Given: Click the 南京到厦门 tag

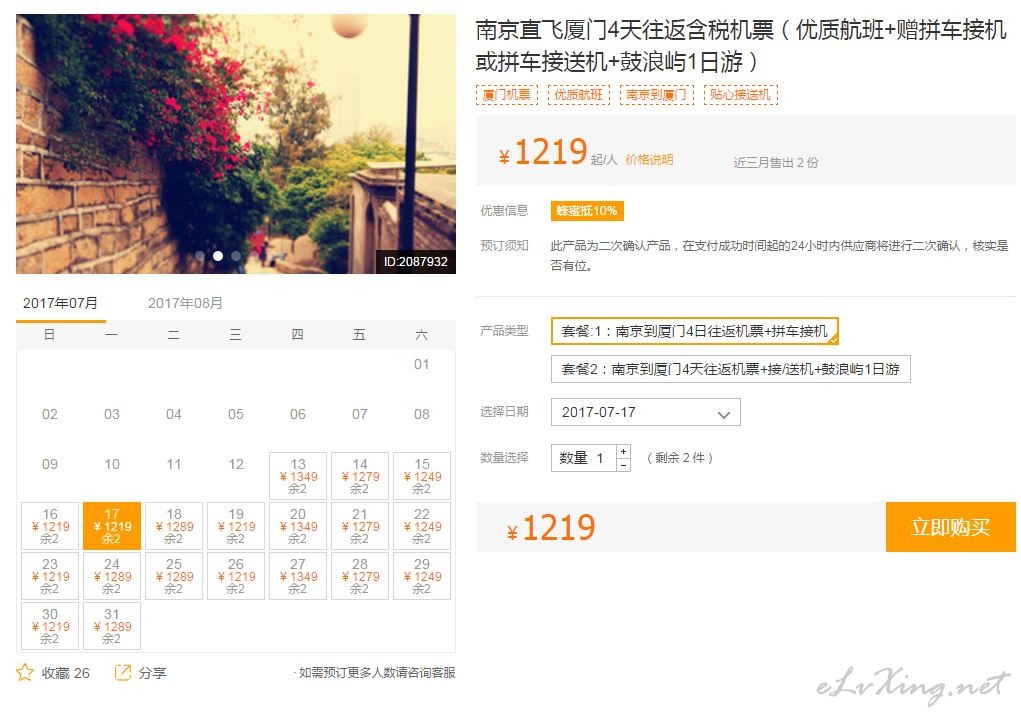Looking at the screenshot, I should click(x=656, y=94).
